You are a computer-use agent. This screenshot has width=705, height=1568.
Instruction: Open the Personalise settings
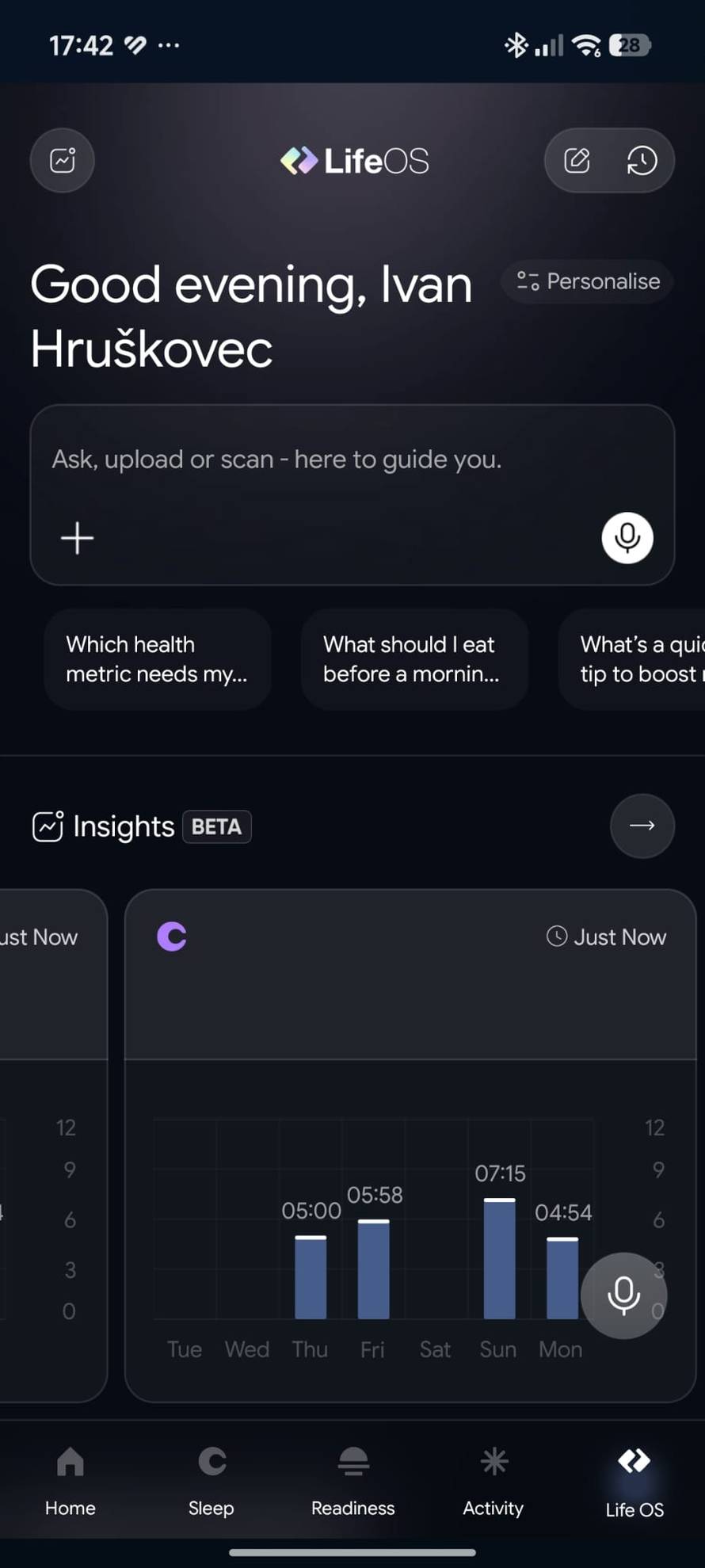click(x=588, y=281)
